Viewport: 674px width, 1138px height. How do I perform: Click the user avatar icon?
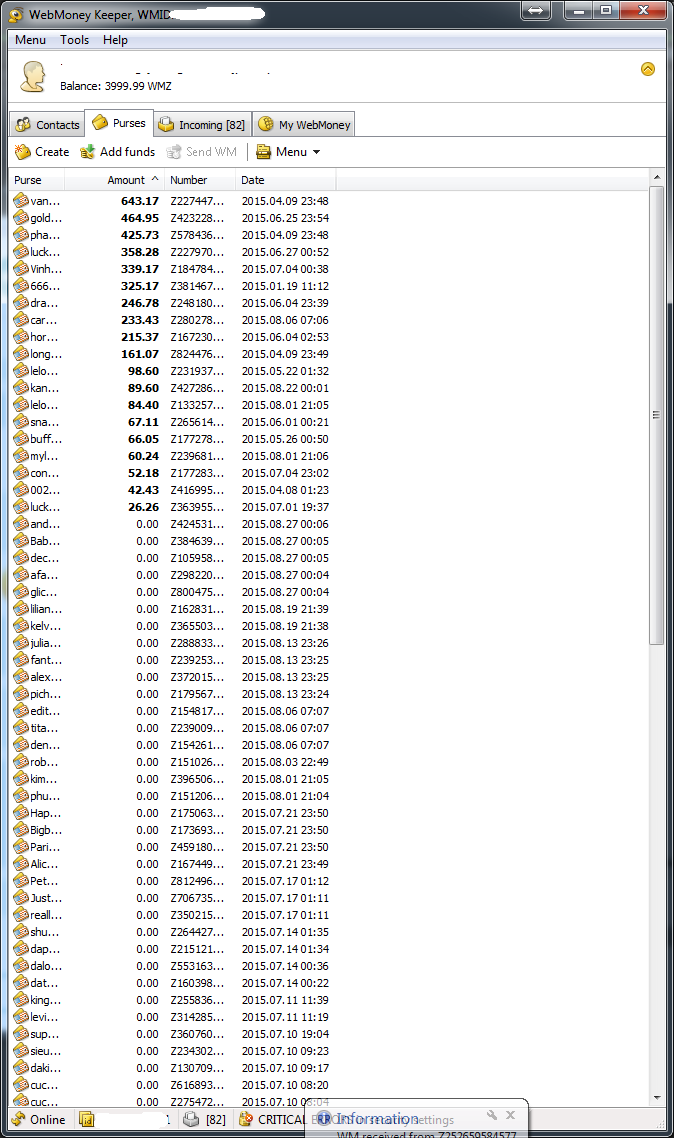tap(33, 76)
